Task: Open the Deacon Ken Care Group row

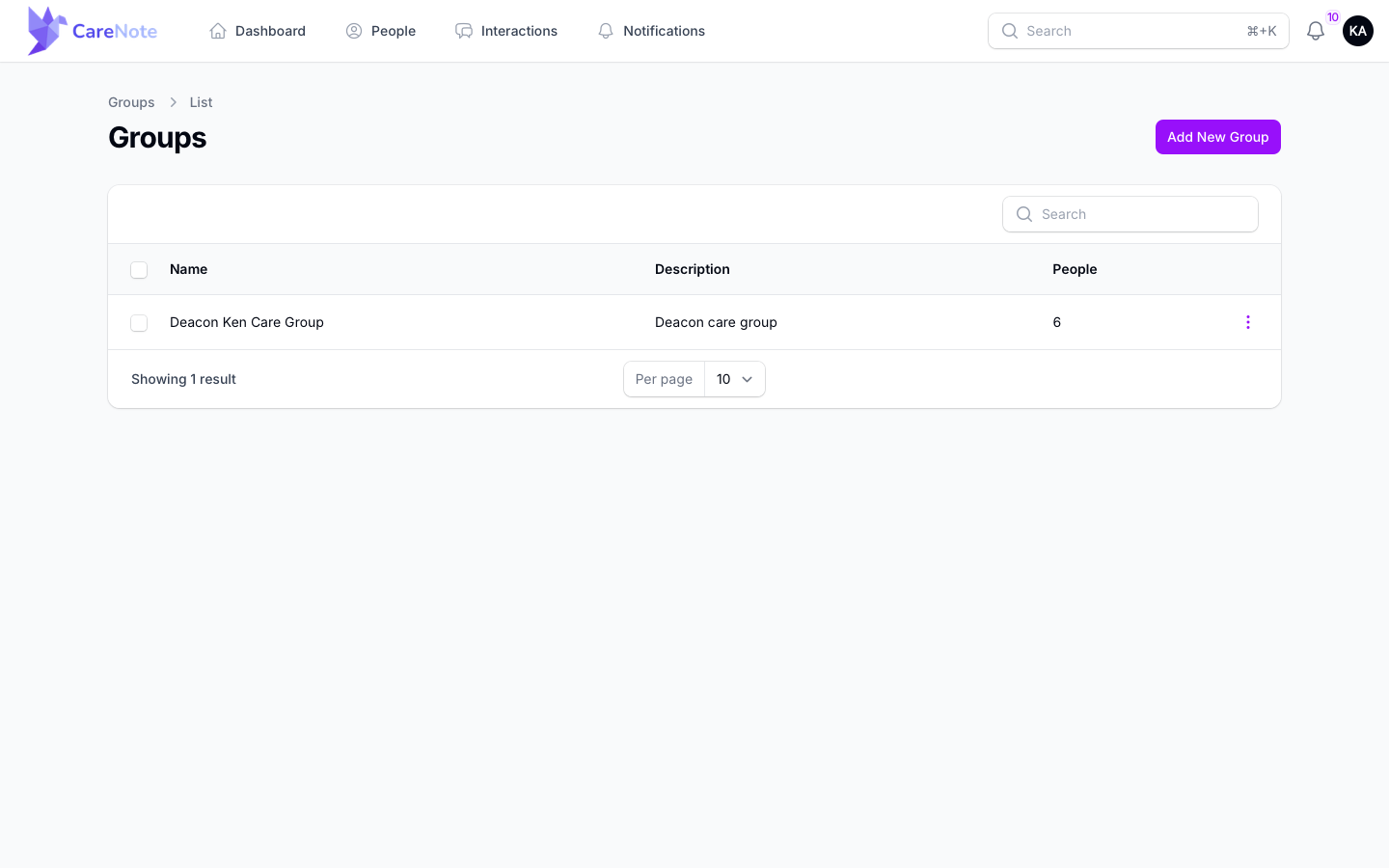Action: (x=694, y=322)
